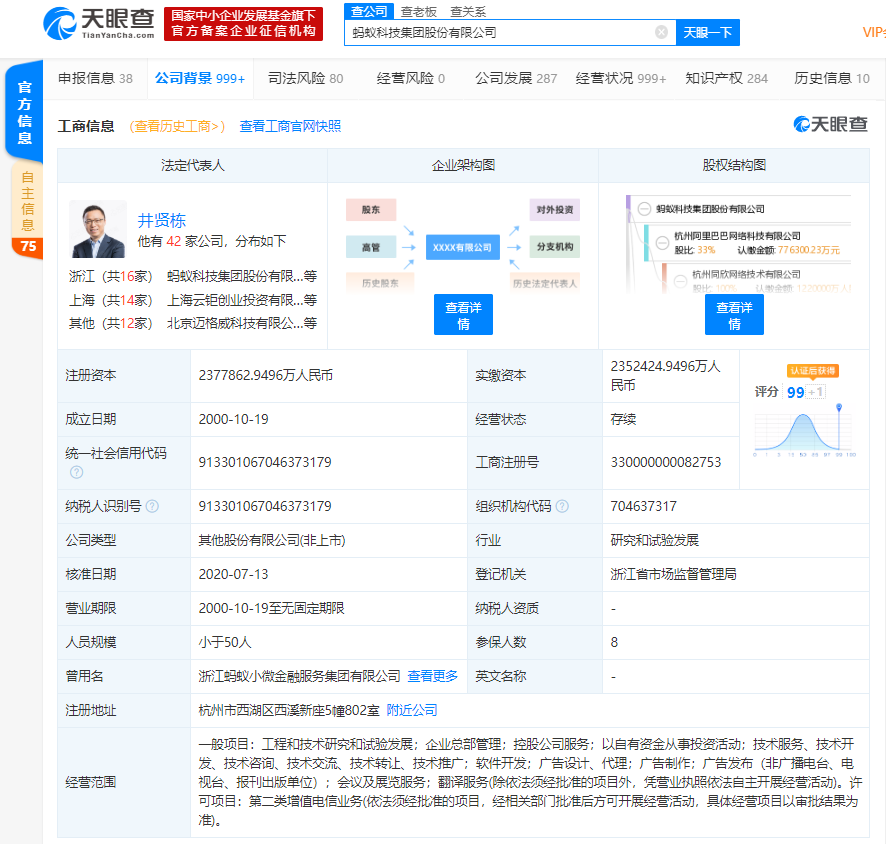Open 申报信息 38 tab

coord(95,79)
